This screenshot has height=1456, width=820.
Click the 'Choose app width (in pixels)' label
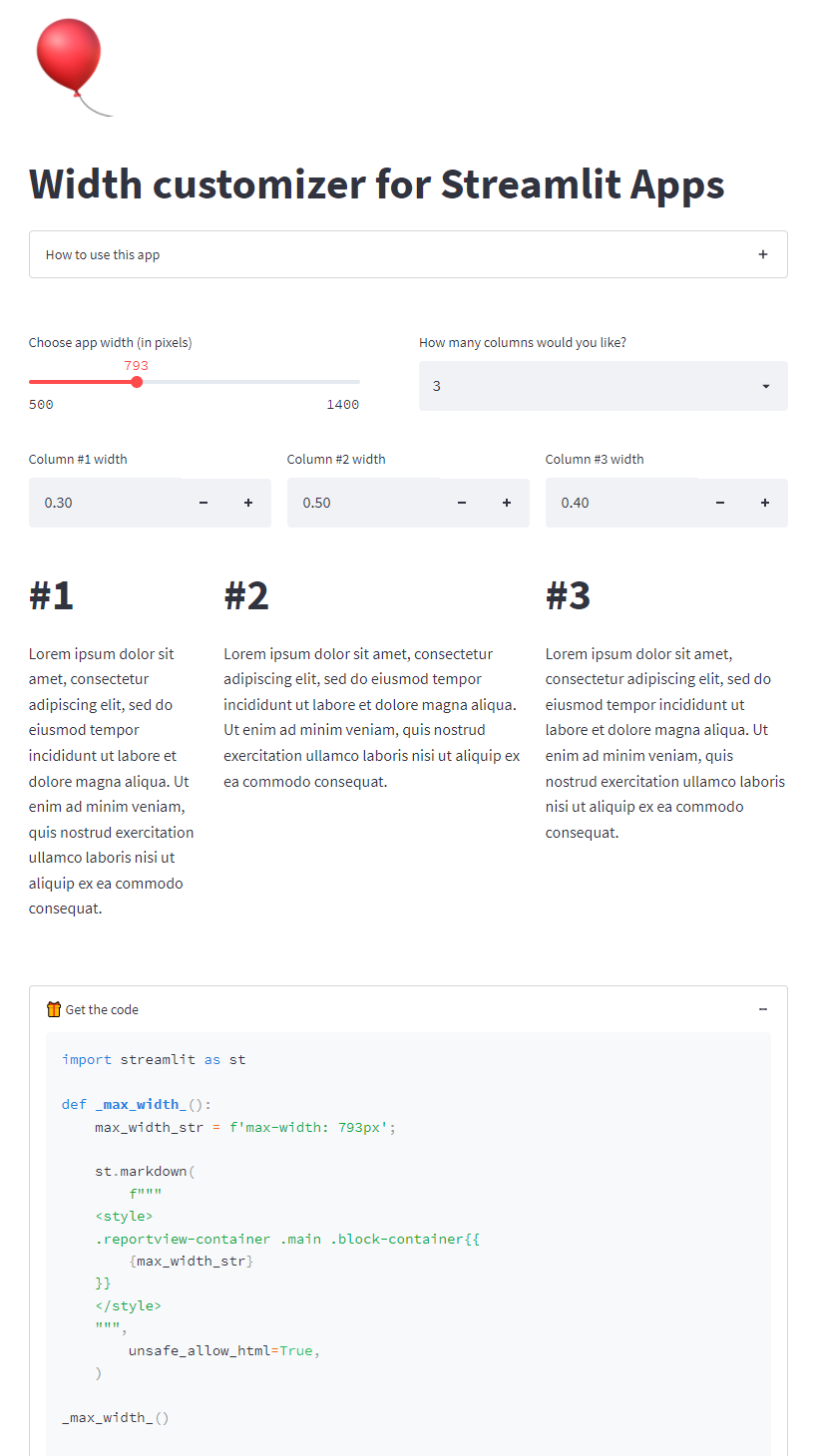(111, 342)
